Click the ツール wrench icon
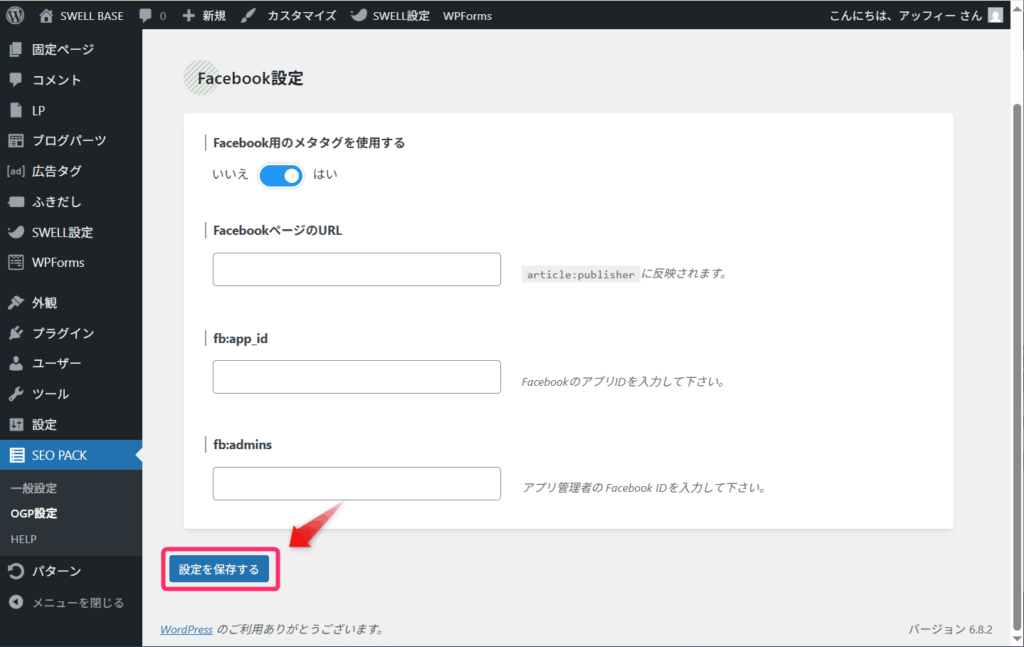Image resolution: width=1024 pixels, height=647 pixels. [16, 394]
